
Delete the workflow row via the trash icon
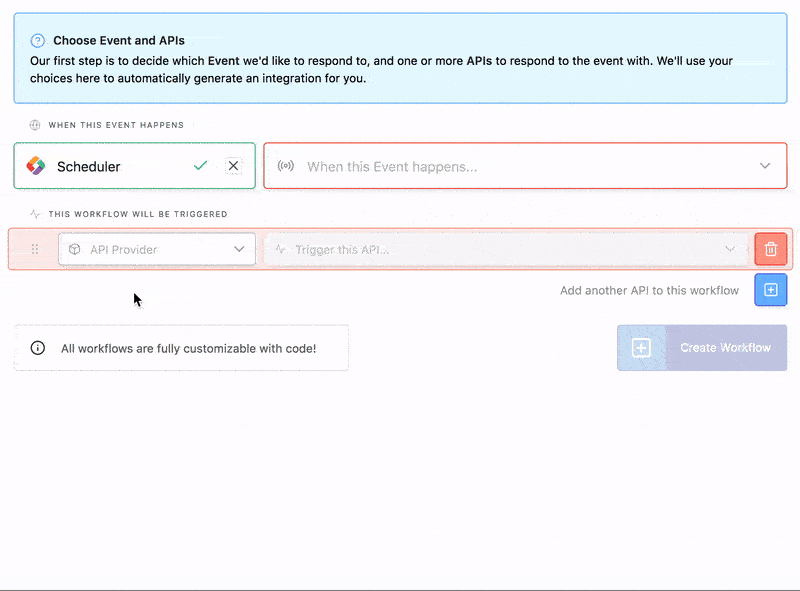pyautogui.click(x=771, y=249)
